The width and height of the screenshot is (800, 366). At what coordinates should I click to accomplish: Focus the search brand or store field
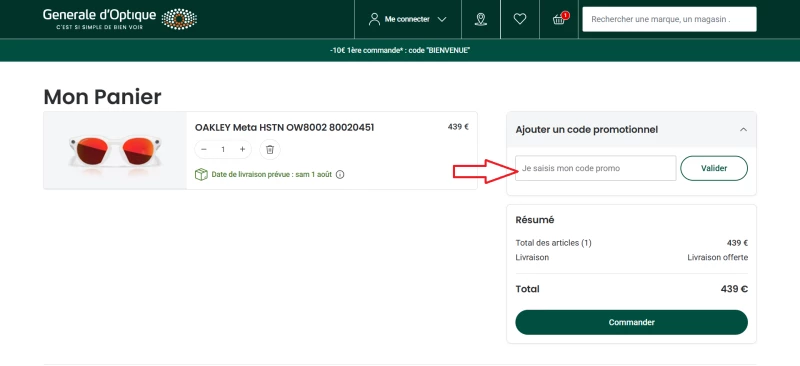point(669,19)
